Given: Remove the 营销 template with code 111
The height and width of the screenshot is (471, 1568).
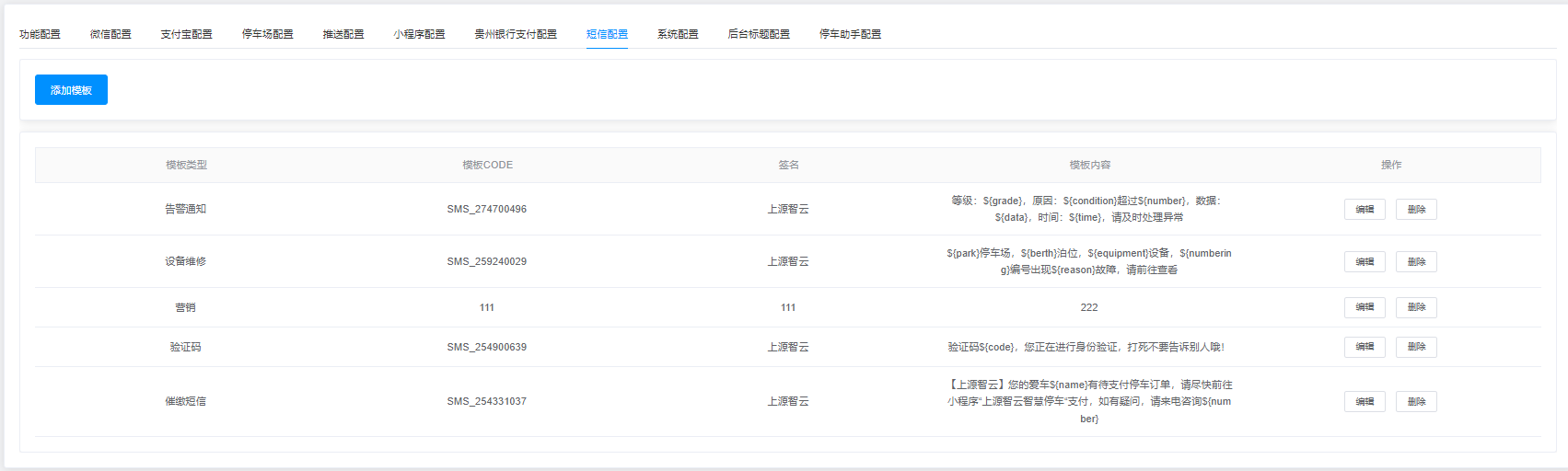Looking at the screenshot, I should click(1416, 307).
